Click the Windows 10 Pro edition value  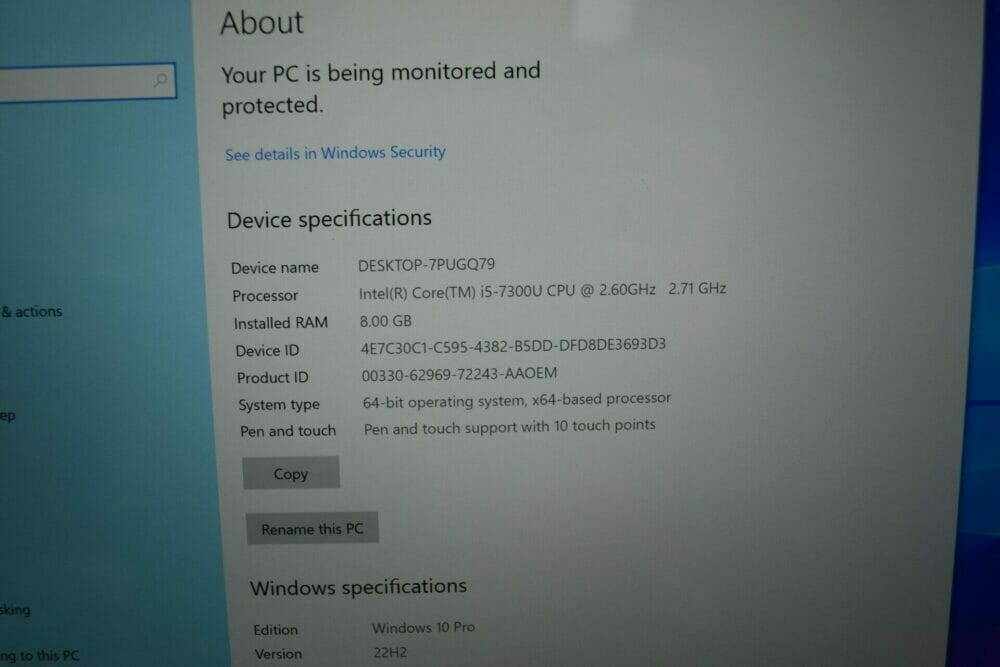pos(423,627)
